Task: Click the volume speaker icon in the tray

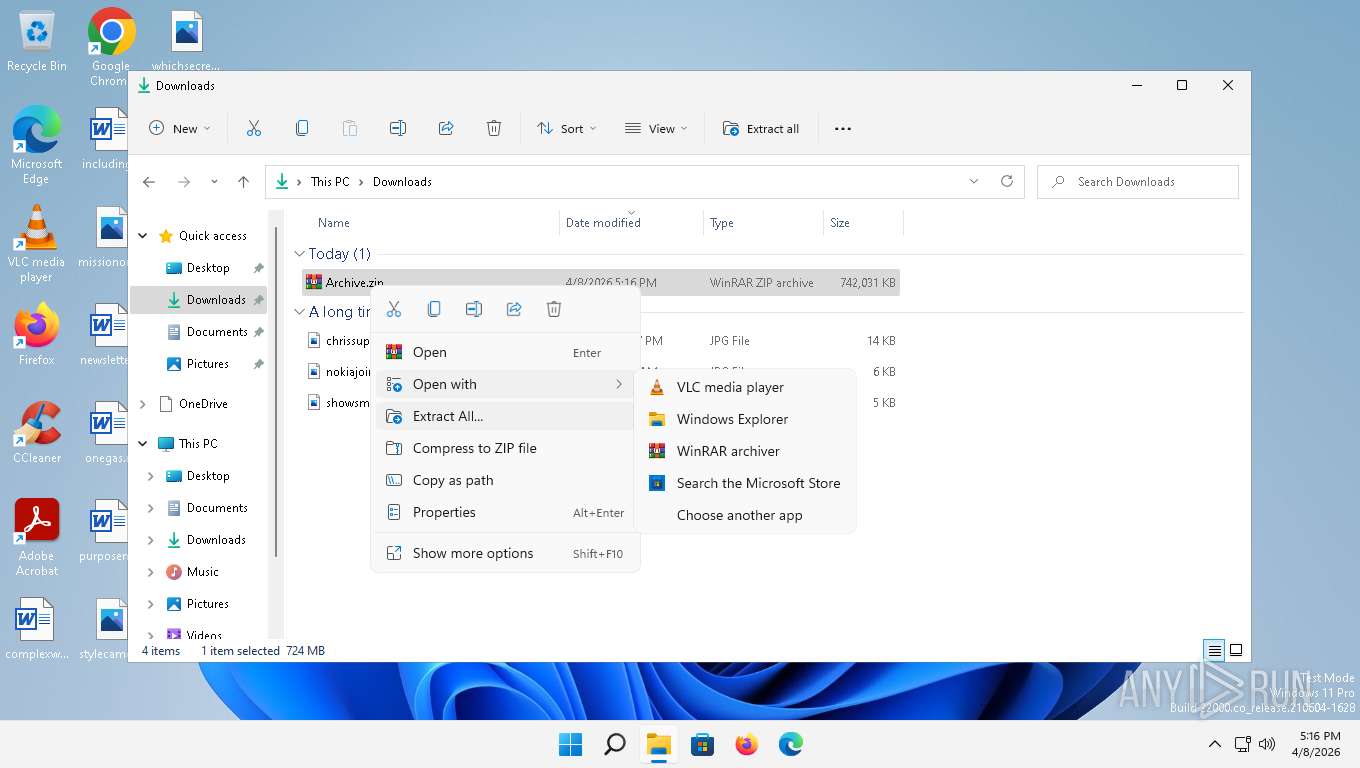Action: click(1267, 744)
